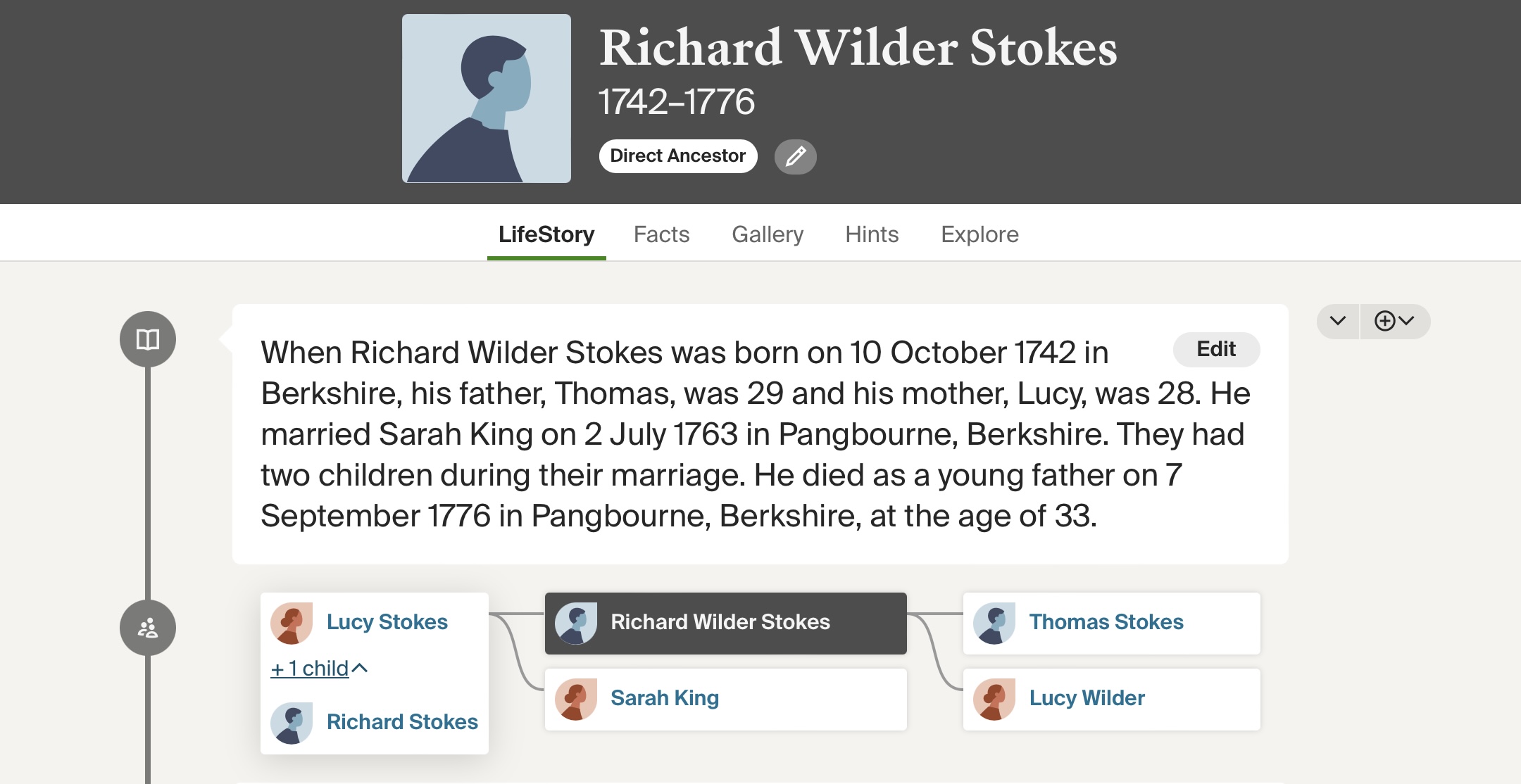Viewport: 1521px width, 784px height.
Task: Click Lucy Wilder avatar icon
Action: tap(994, 699)
